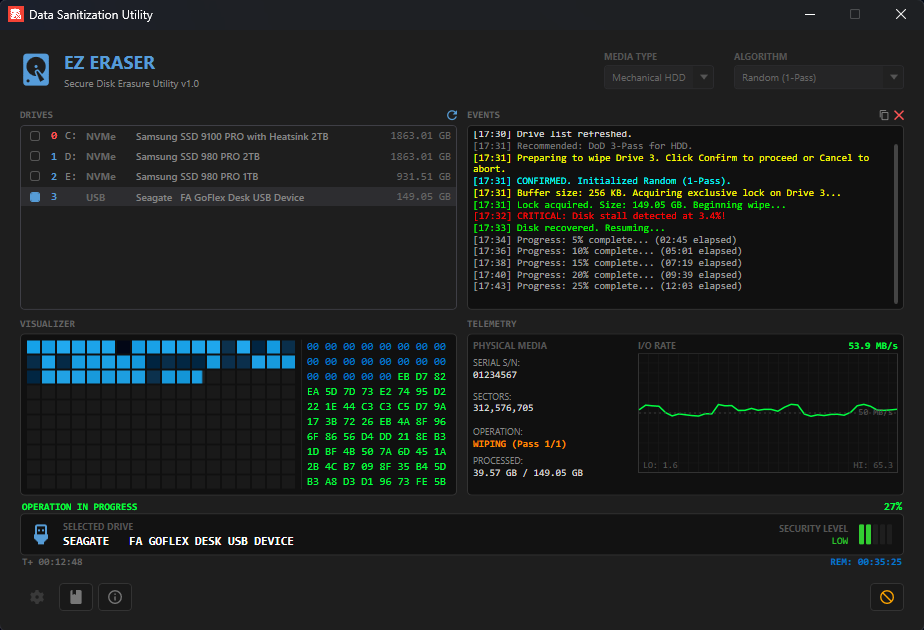Select Samsung SSD 980 PRO 1TB row

click(x=239, y=176)
